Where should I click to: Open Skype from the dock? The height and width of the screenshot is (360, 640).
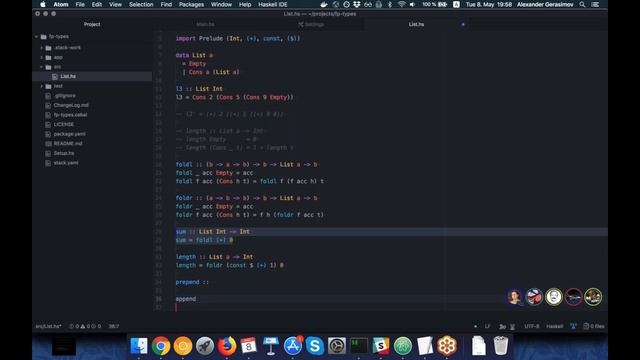tap(315, 346)
